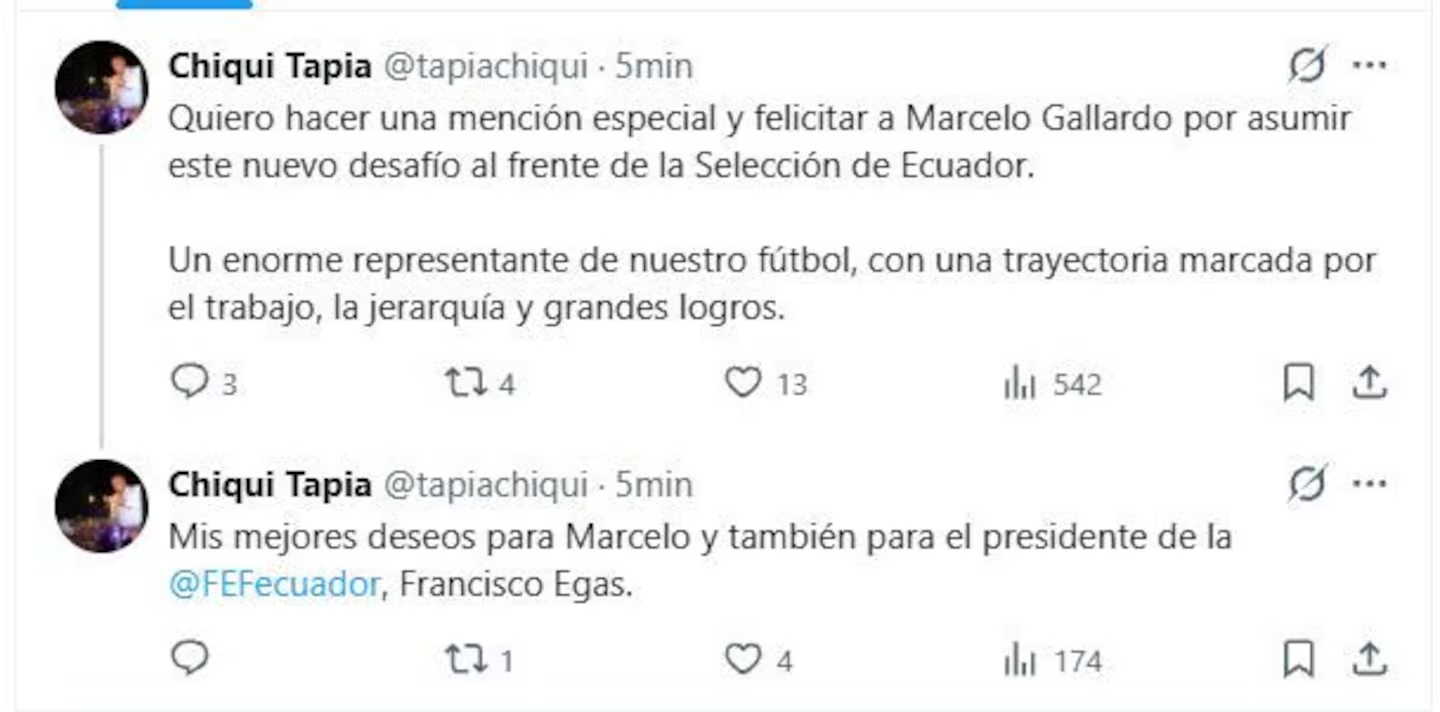Viewport: 1440px width, 712px height.
Task: Open the @FEFecuador mention link
Action: coord(275,585)
